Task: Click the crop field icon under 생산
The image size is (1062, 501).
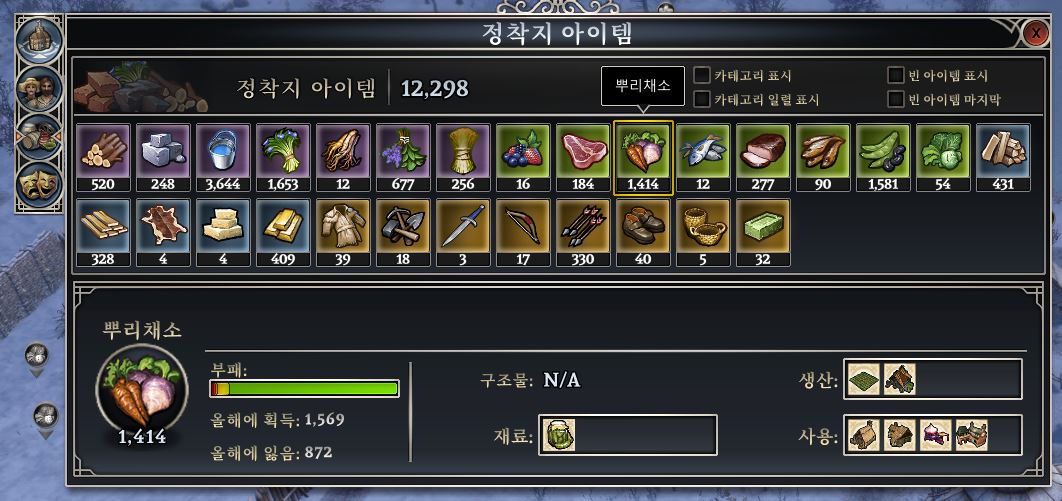Action: pos(864,379)
